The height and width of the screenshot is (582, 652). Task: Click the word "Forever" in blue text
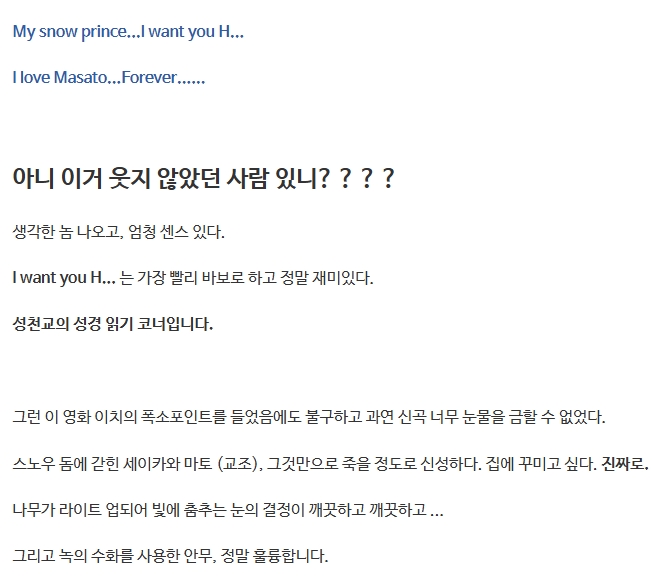point(150,77)
